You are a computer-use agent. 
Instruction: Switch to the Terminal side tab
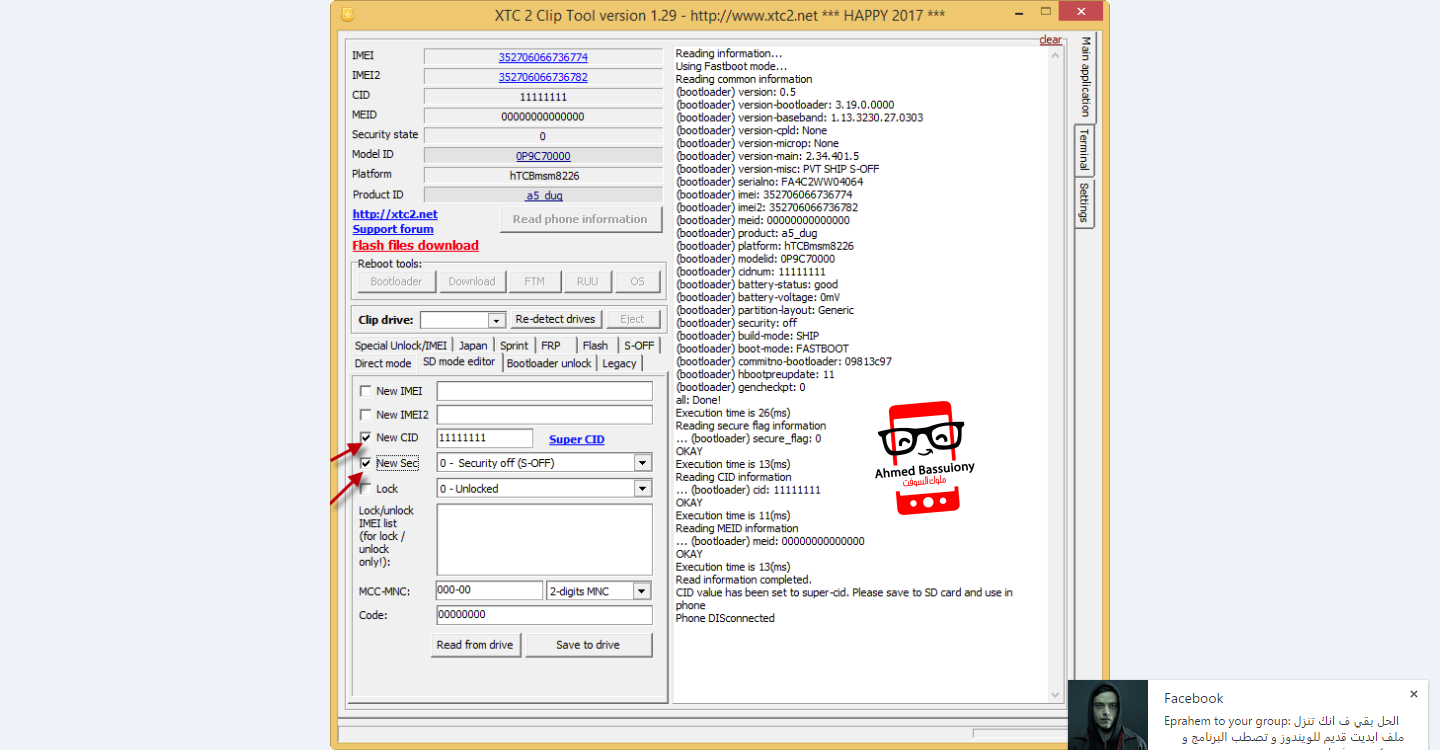tap(1084, 150)
